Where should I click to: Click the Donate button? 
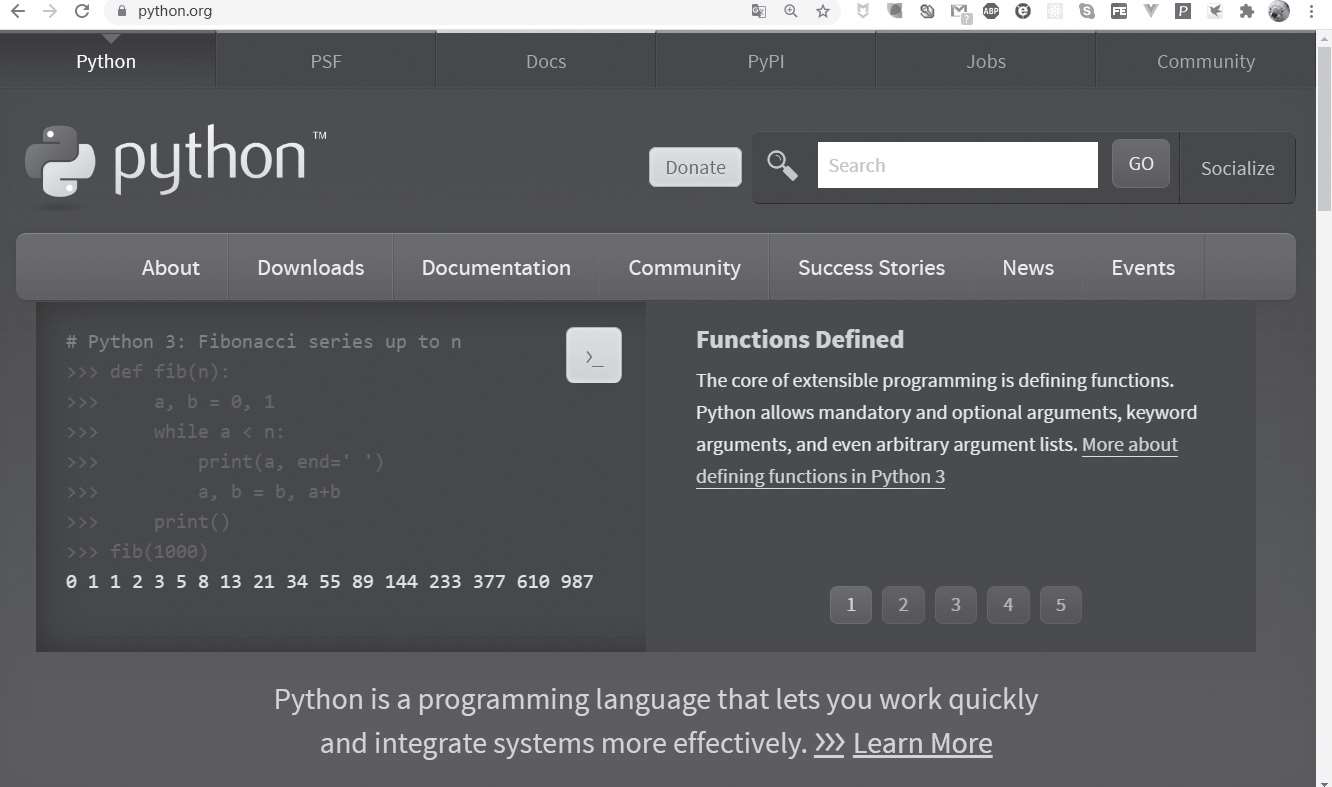tap(695, 167)
